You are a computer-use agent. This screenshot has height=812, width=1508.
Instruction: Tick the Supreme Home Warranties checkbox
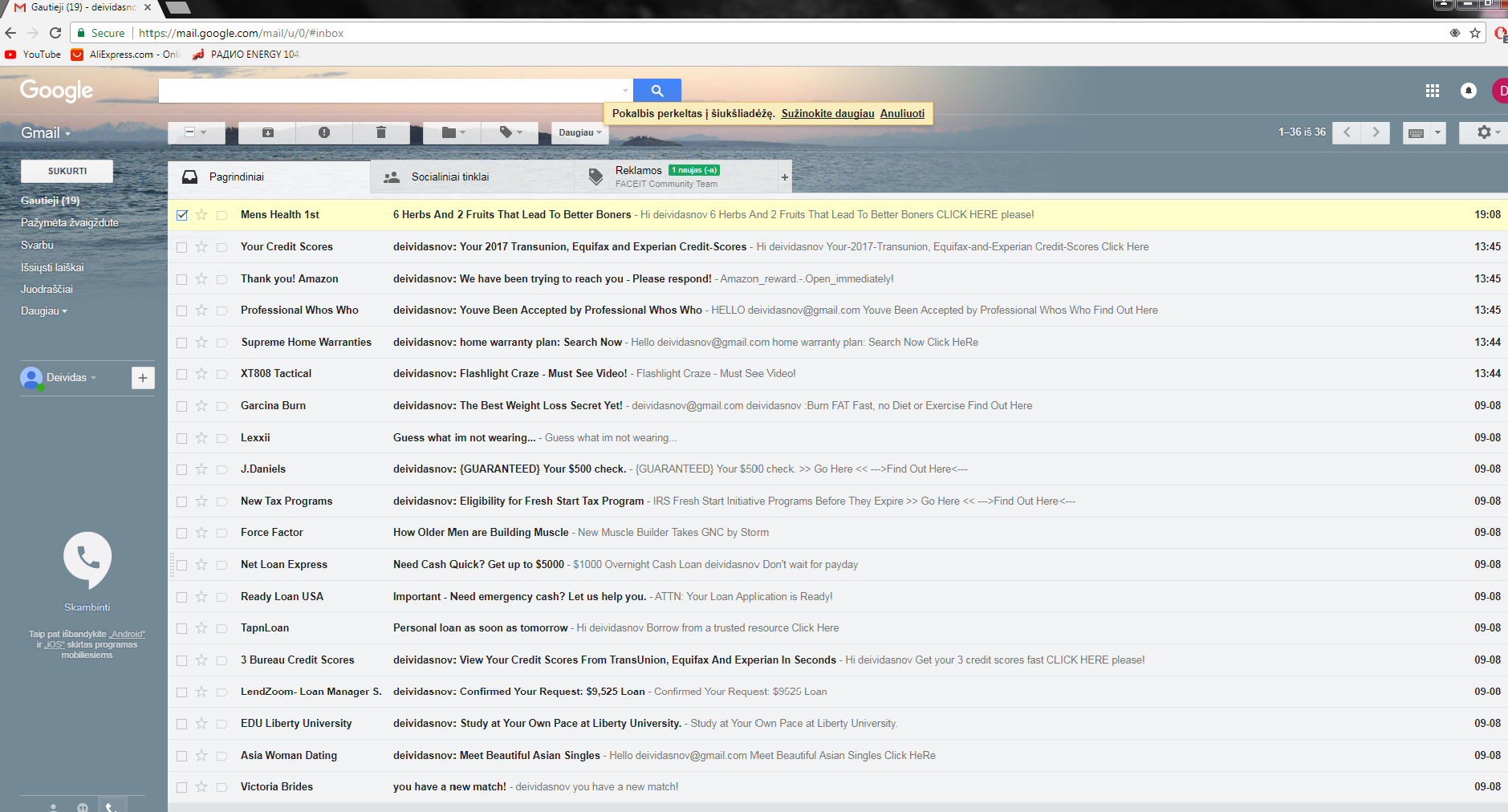pyautogui.click(x=182, y=342)
